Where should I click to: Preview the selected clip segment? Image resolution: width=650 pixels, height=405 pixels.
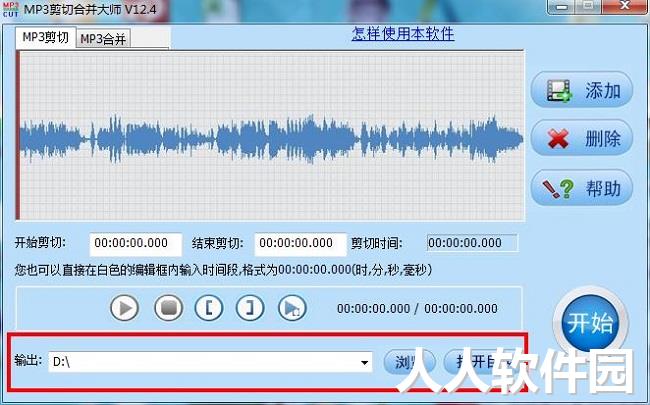tap(292, 308)
